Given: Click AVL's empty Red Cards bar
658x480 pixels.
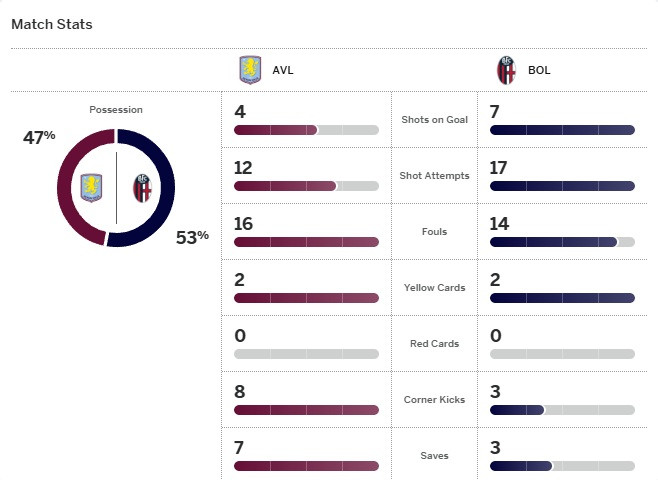Looking at the screenshot, I should [x=306, y=354].
